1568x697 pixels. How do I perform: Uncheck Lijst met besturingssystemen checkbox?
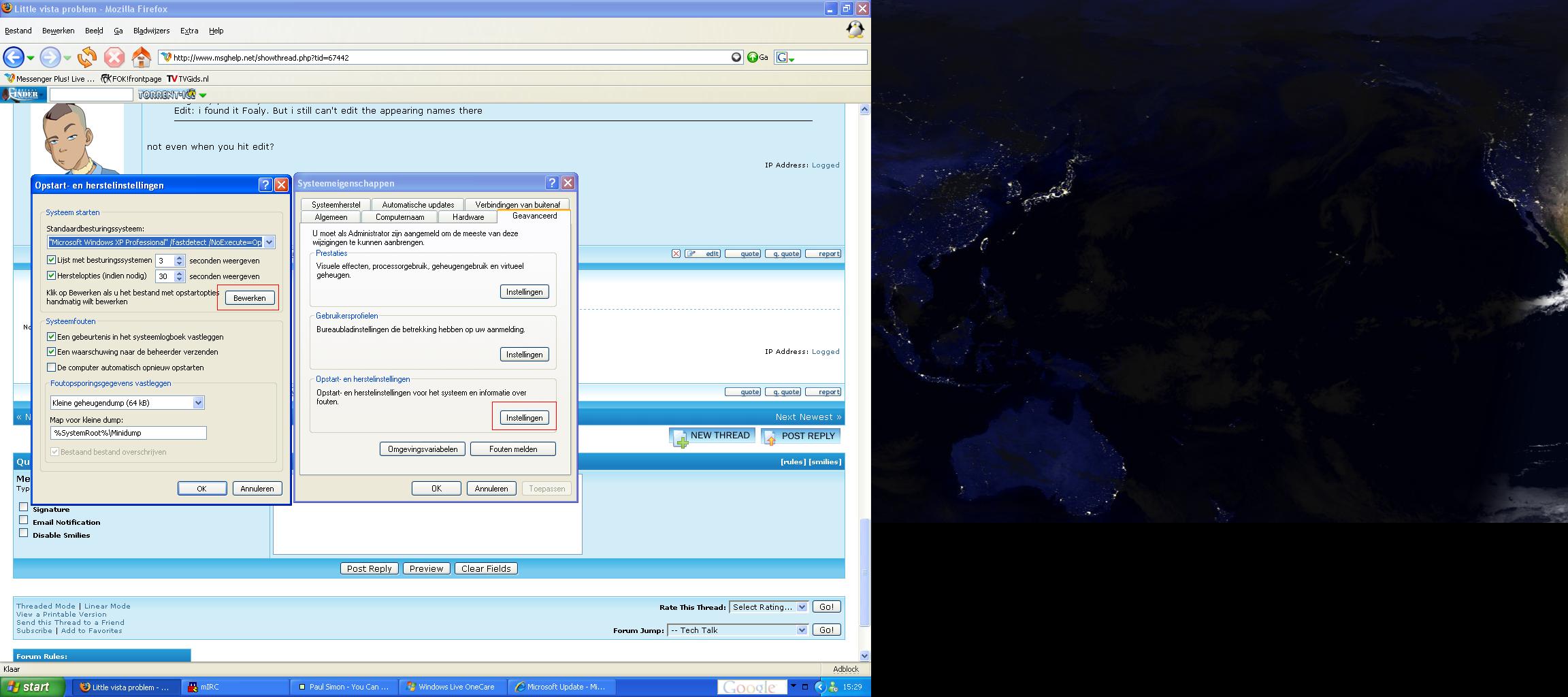51,260
